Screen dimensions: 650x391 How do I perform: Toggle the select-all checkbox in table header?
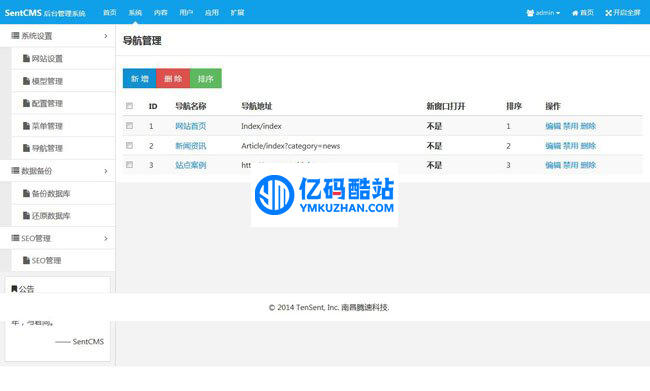(129, 106)
